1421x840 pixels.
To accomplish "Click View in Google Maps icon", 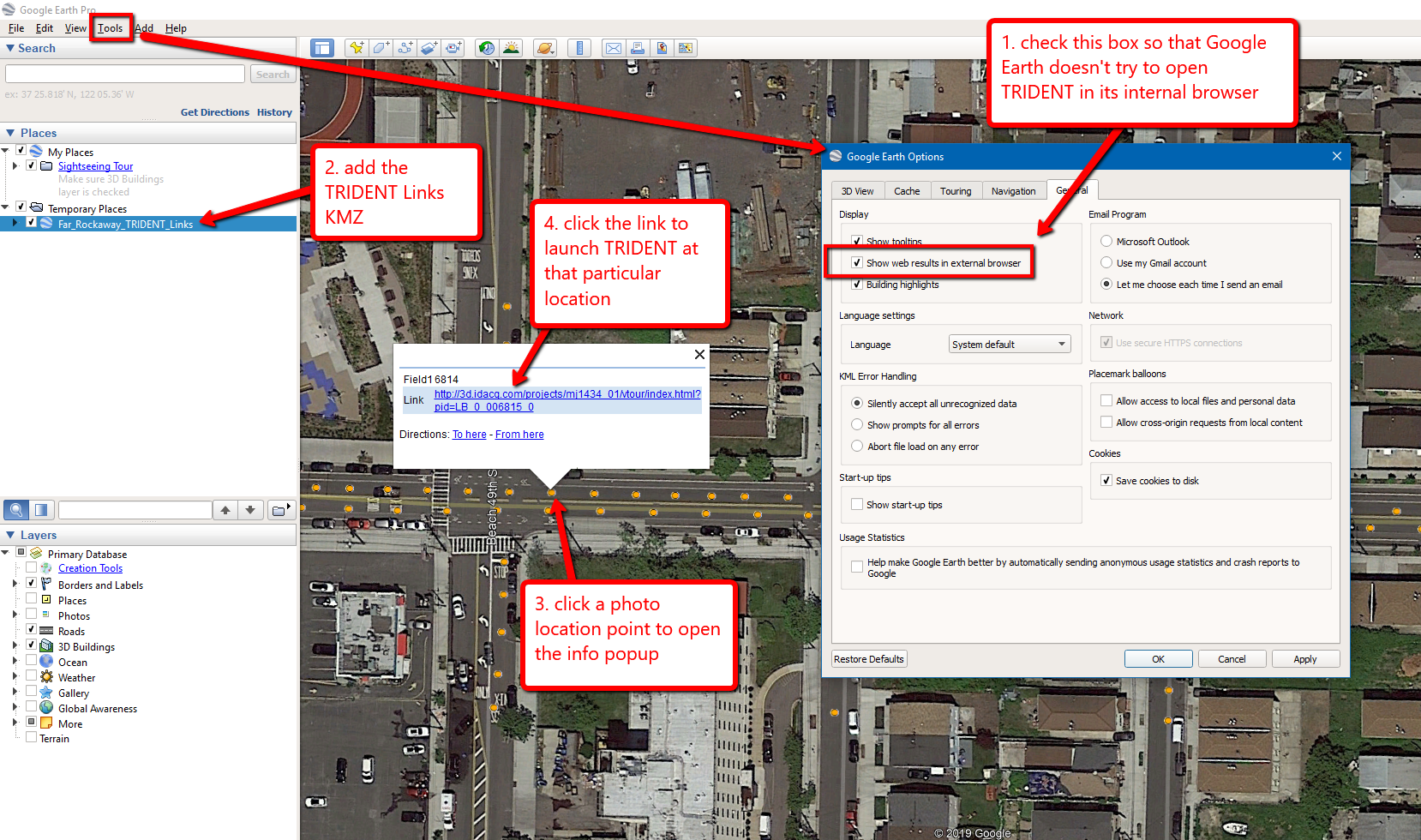I will (686, 48).
